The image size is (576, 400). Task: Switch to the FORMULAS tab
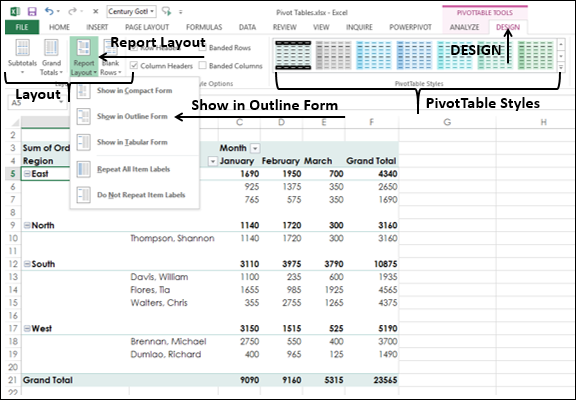[x=204, y=27]
